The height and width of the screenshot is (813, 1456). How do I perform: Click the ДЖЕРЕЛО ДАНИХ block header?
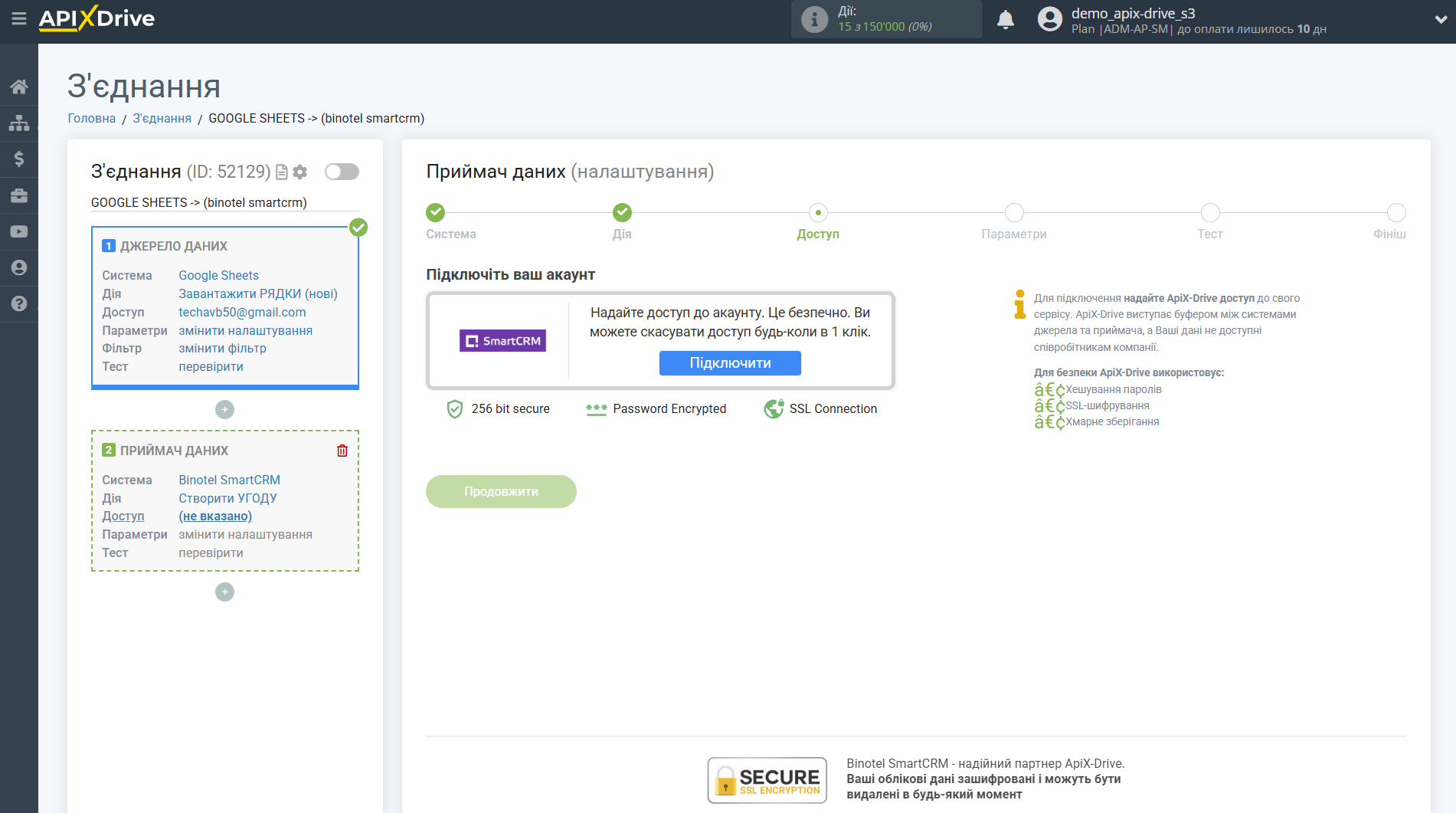[174, 246]
